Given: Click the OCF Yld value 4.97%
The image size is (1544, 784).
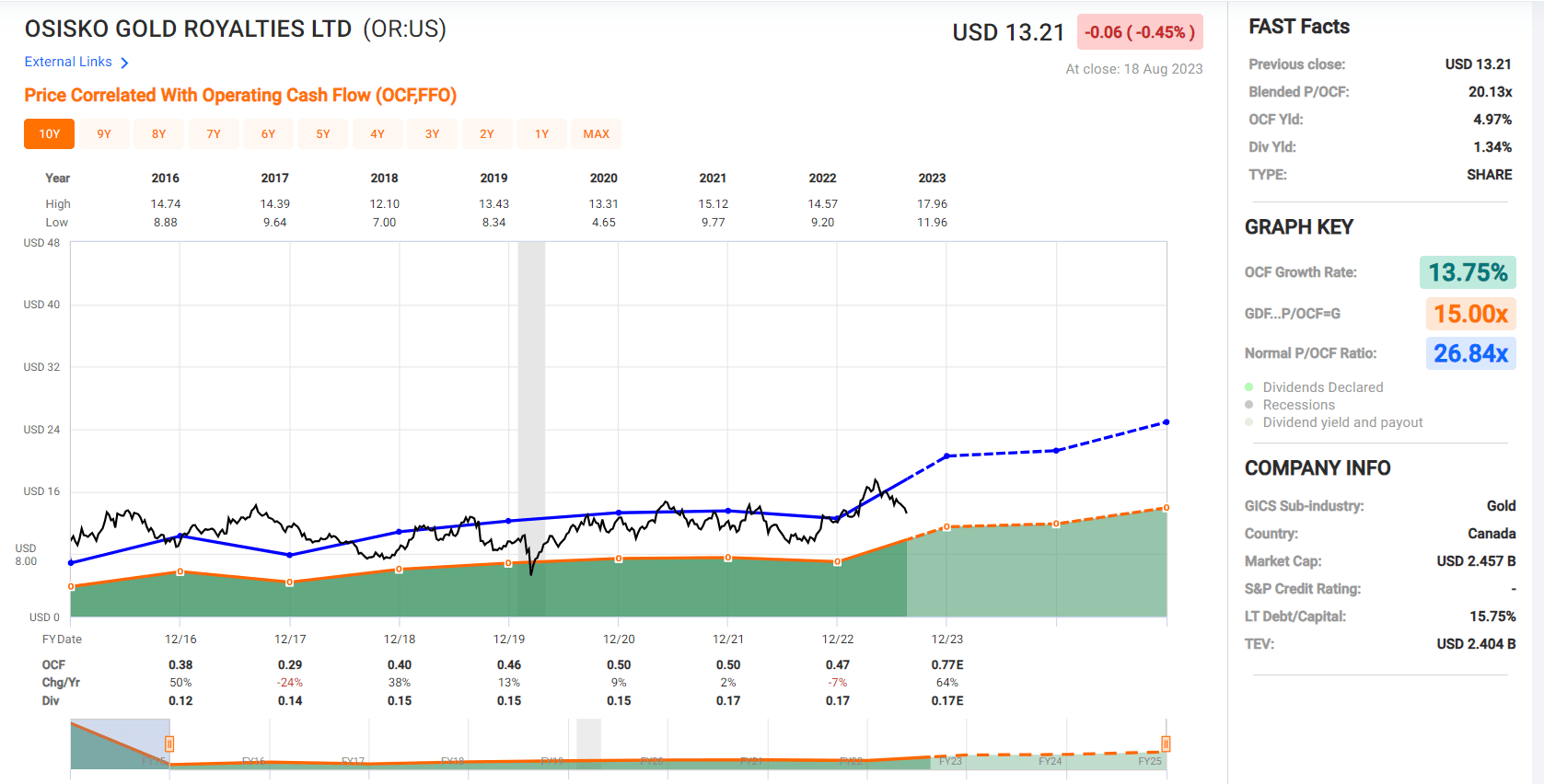Looking at the screenshot, I should (1492, 120).
